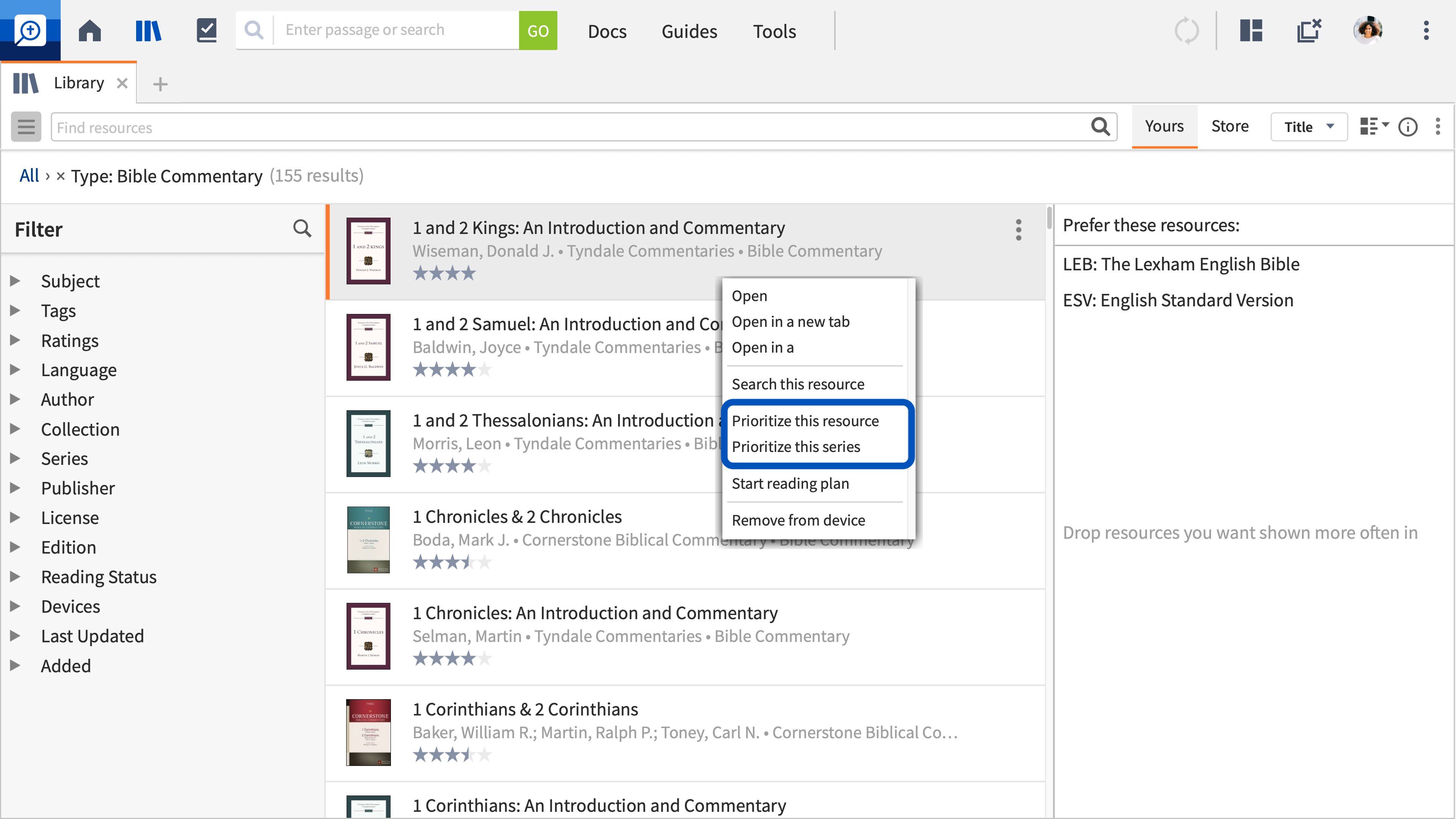Open the reading plan checklist icon
The height and width of the screenshot is (819, 1456).
206,30
